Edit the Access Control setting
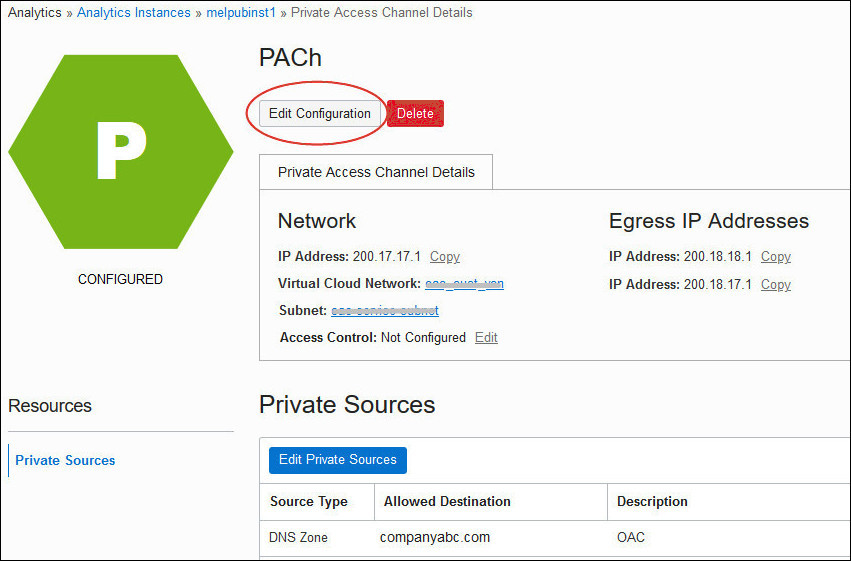851x561 pixels. [486, 338]
